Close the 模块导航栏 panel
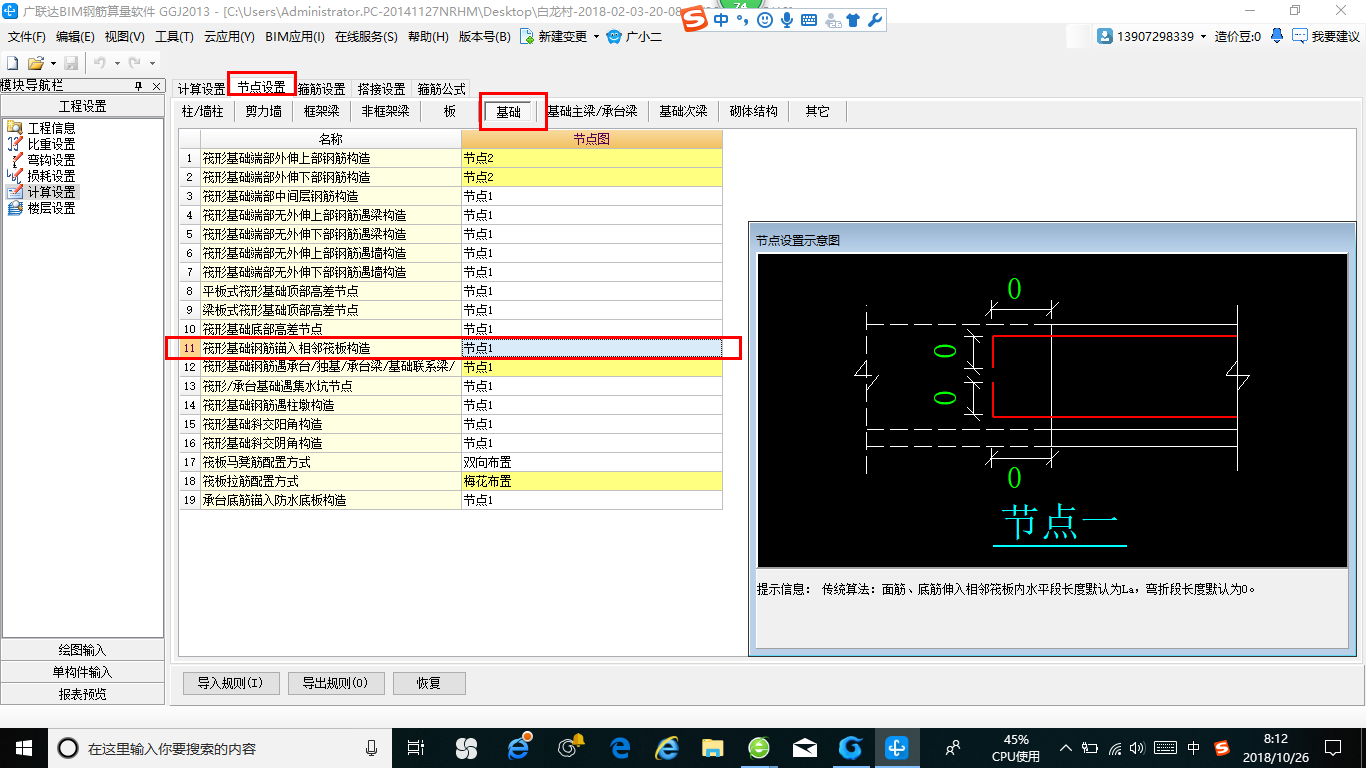Screen dimensions: 1366x768 click(x=156, y=86)
